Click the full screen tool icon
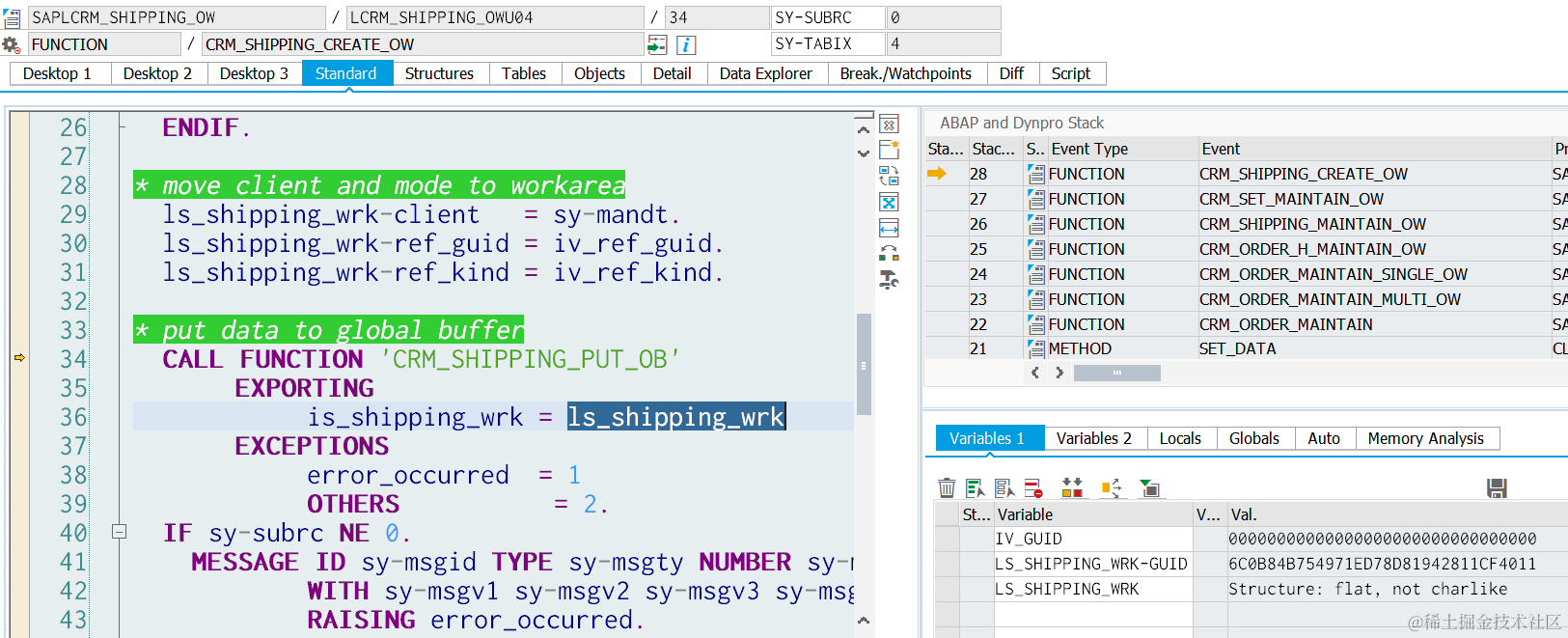This screenshot has height=638, width=1568. [889, 202]
